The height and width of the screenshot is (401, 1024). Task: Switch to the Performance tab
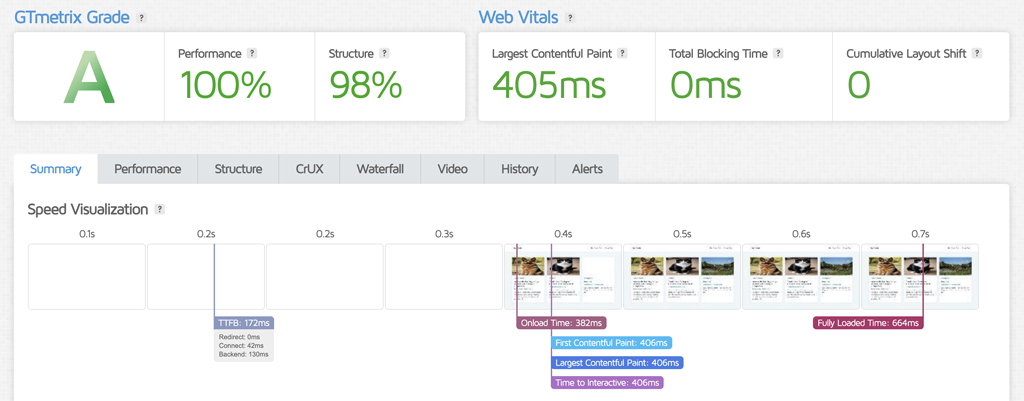pos(148,169)
